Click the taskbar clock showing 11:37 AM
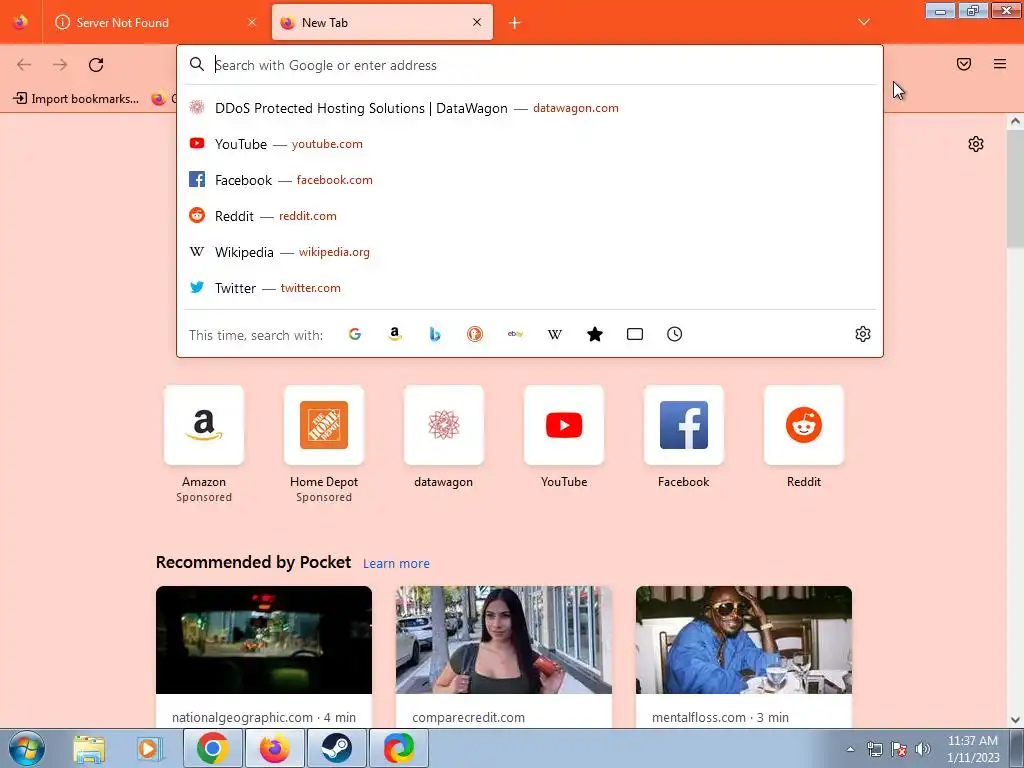The image size is (1024, 768). coord(972,749)
